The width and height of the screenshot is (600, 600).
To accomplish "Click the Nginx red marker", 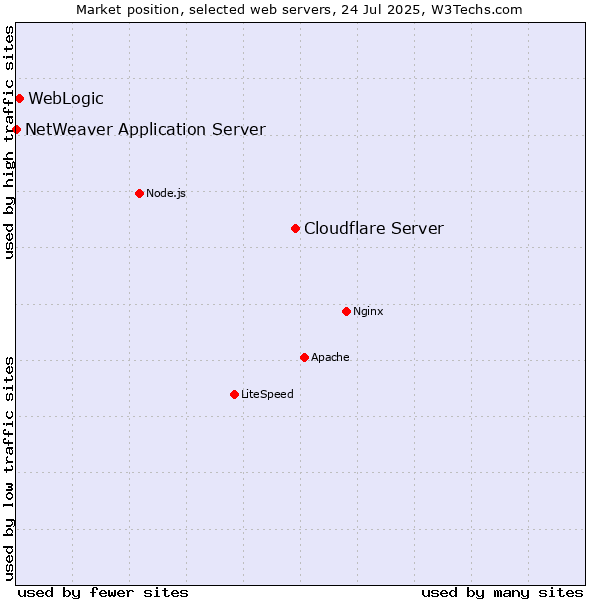I will (346, 312).
